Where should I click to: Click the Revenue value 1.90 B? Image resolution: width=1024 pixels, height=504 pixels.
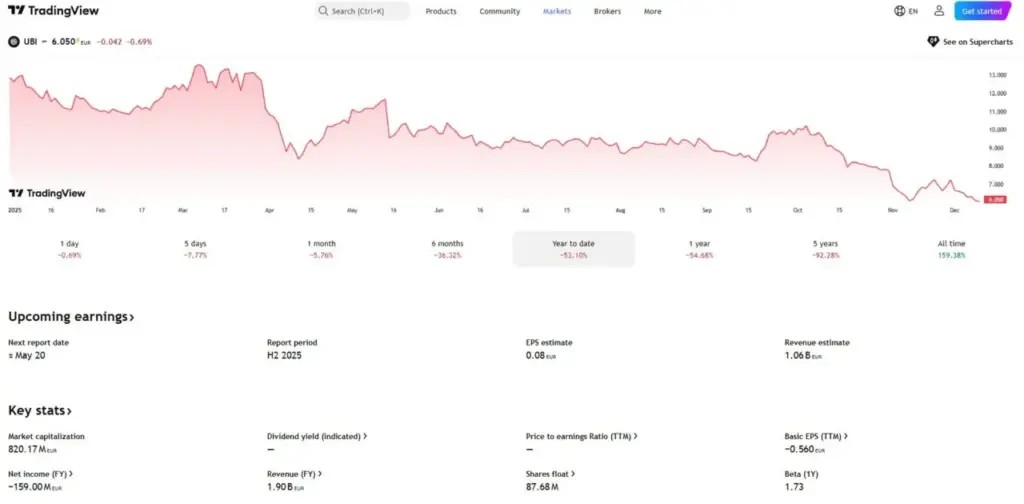[285, 487]
